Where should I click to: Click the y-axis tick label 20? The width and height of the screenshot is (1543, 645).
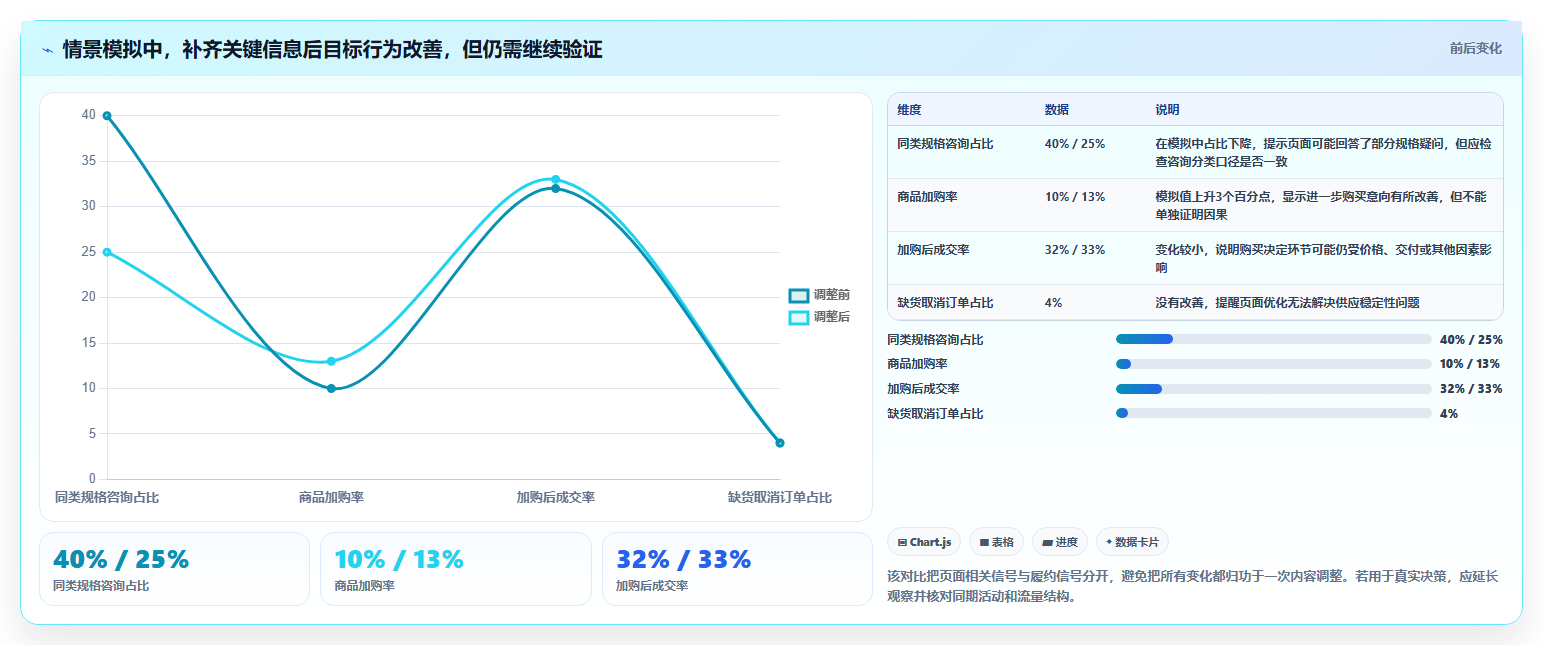pos(89,297)
